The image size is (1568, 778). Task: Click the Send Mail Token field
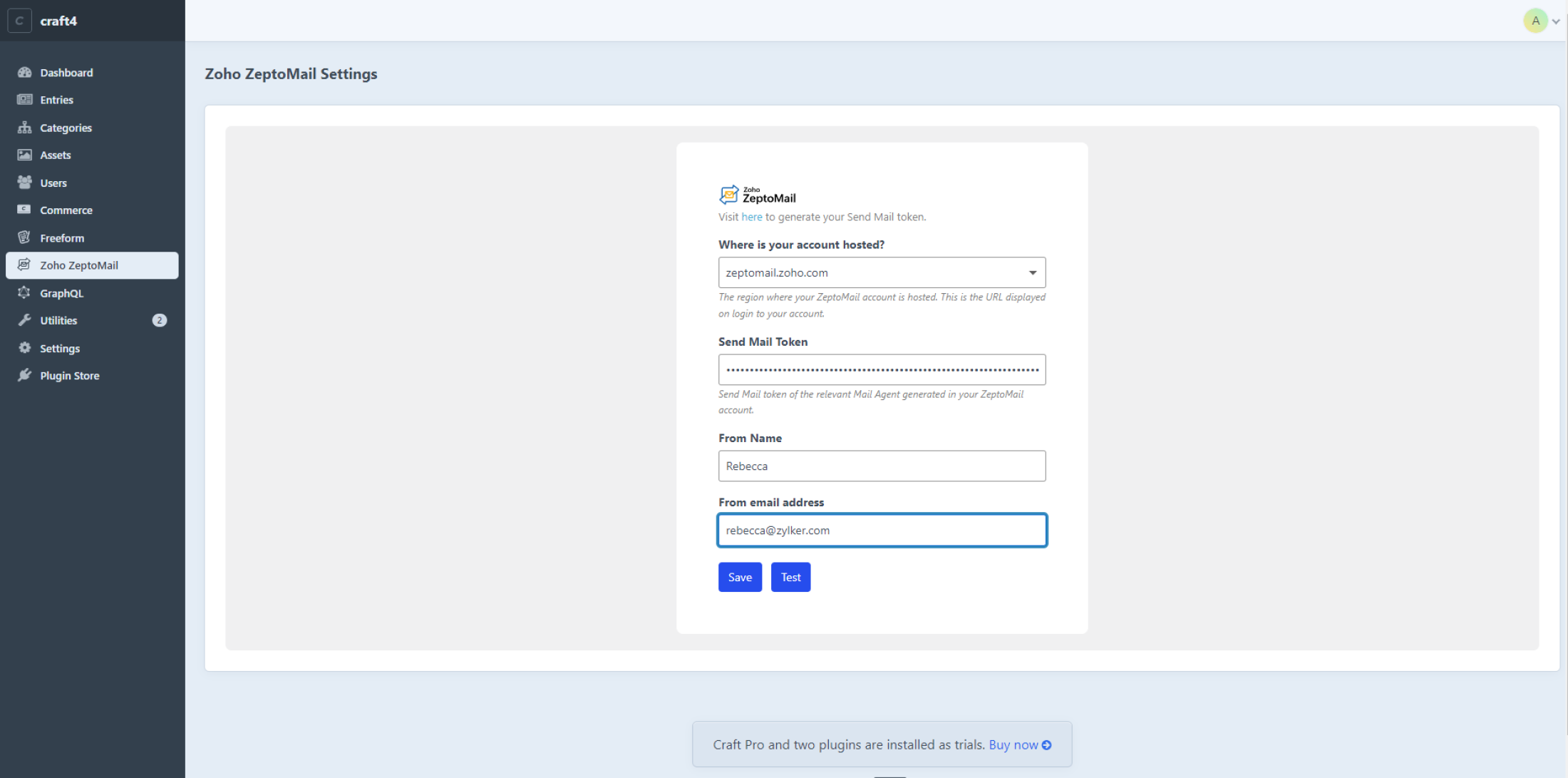pyautogui.click(x=882, y=369)
